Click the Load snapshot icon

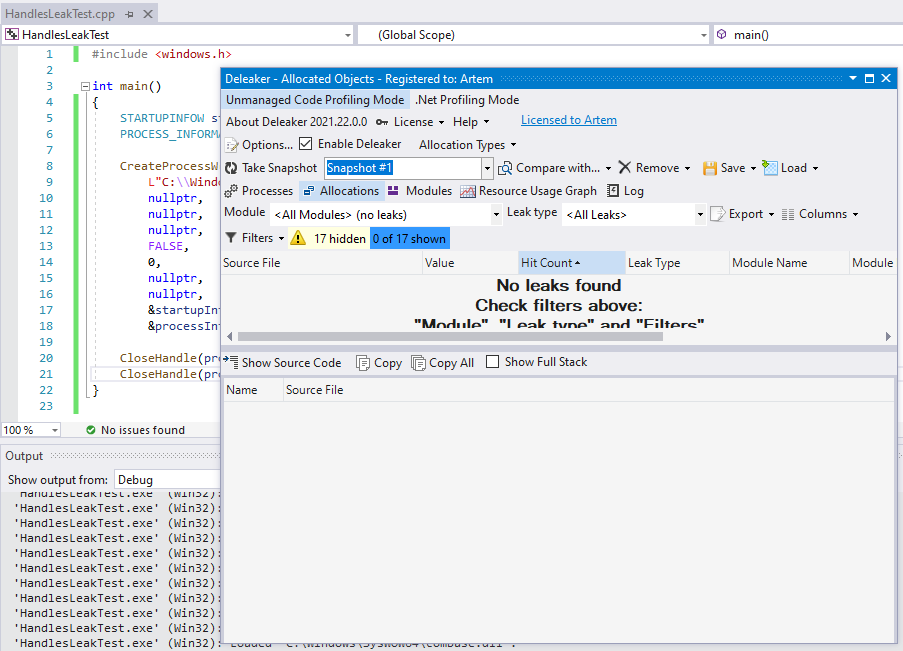(x=771, y=168)
